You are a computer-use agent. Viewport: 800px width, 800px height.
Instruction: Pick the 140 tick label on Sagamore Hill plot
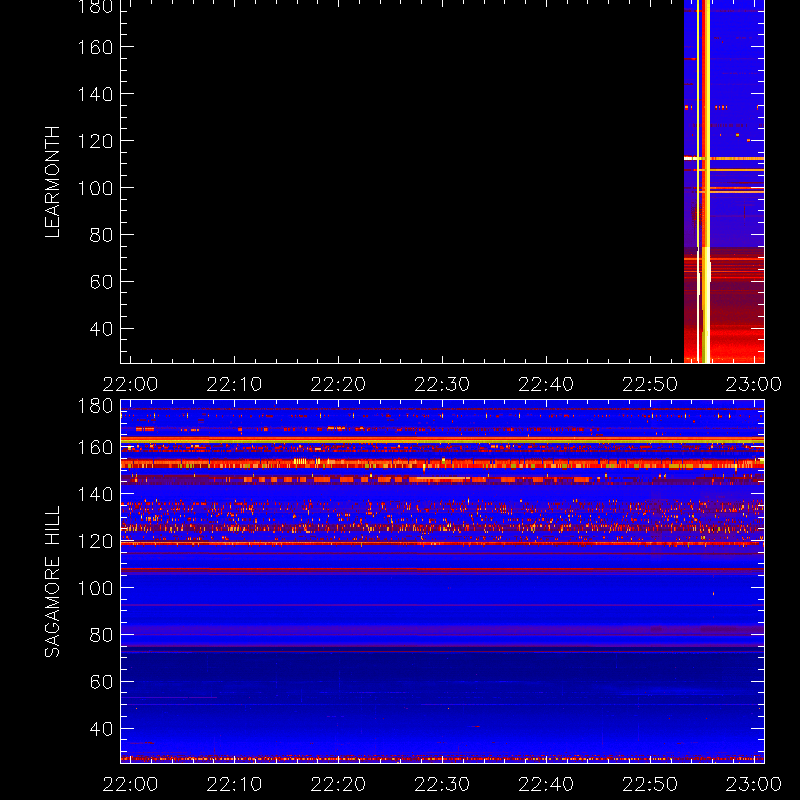(x=95, y=494)
